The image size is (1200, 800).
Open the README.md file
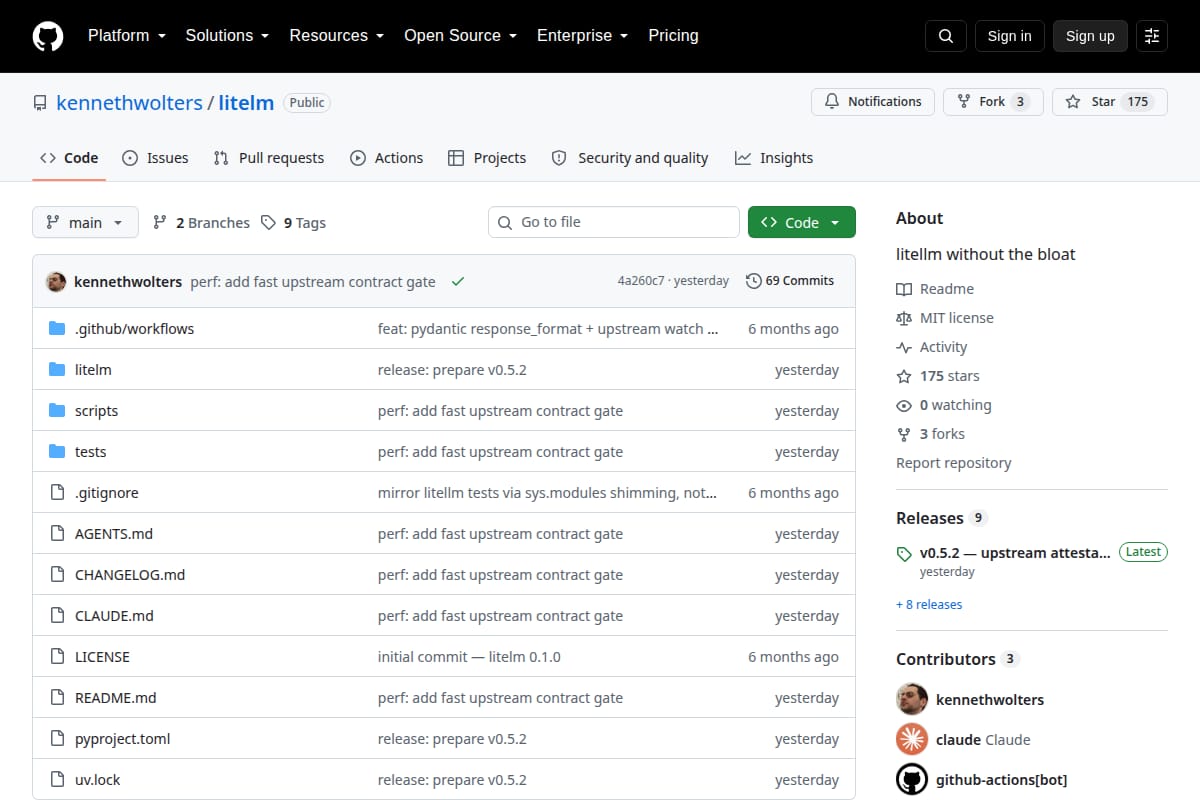(116, 698)
